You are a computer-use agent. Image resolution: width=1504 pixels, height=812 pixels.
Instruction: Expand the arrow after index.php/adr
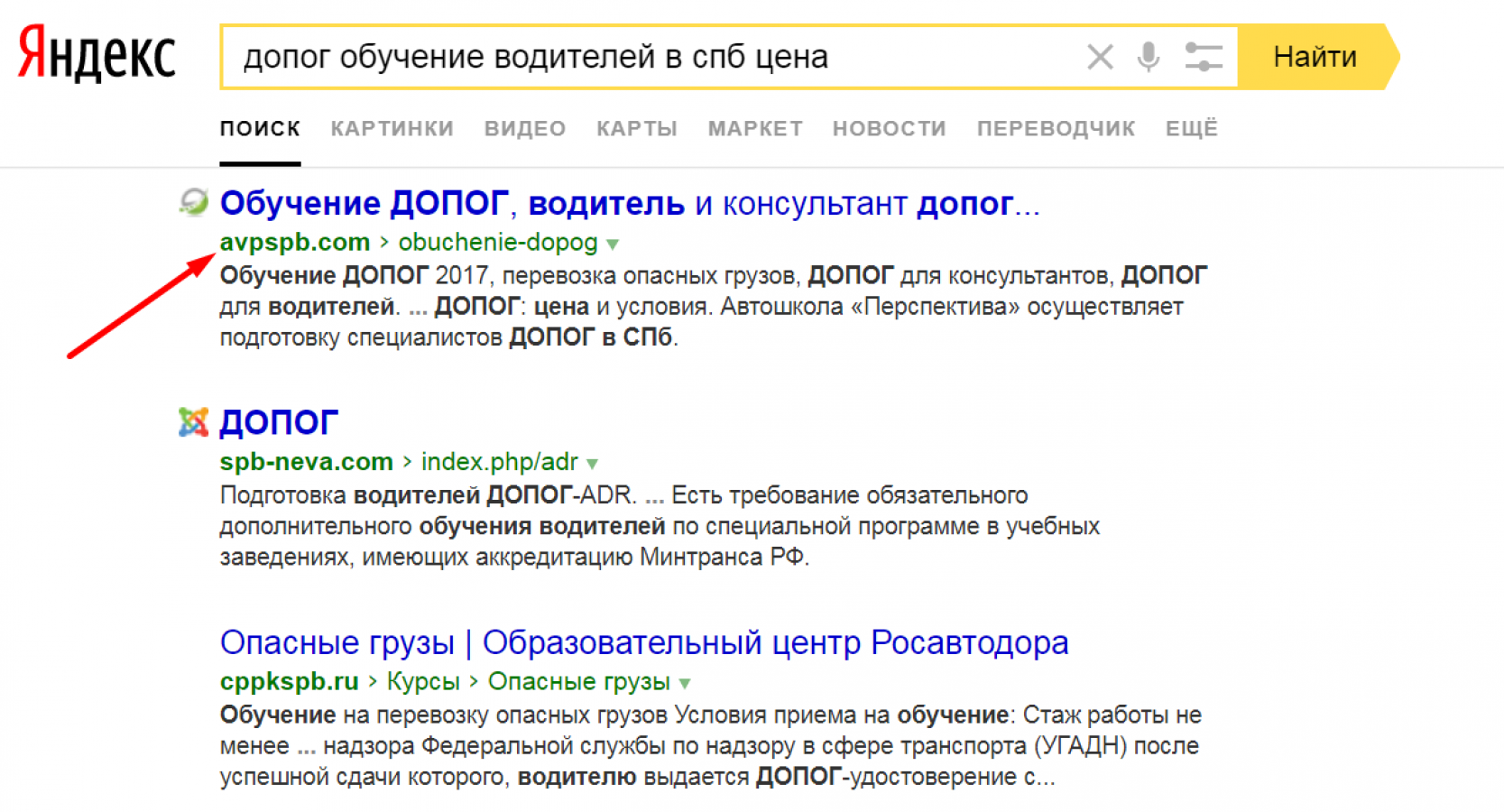click(592, 465)
